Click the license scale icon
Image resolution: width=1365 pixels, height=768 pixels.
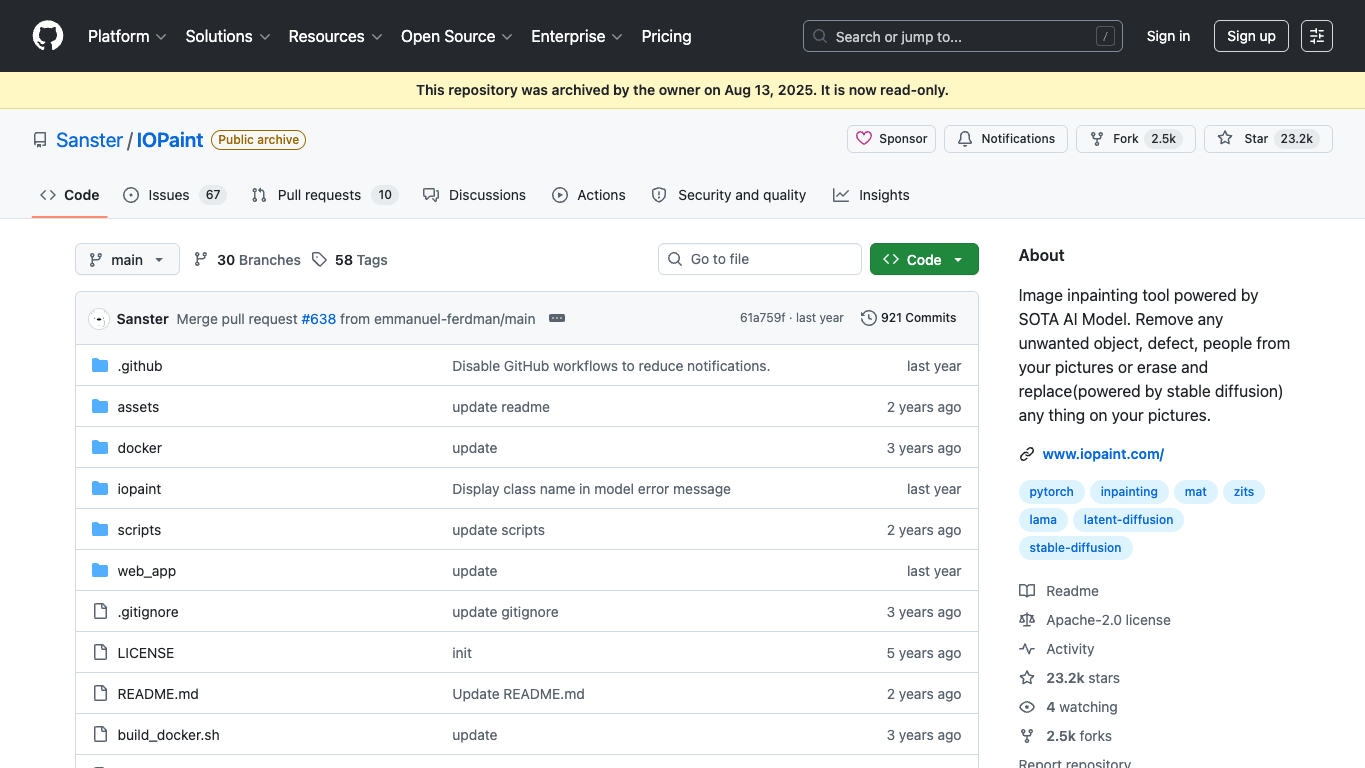click(x=1027, y=620)
